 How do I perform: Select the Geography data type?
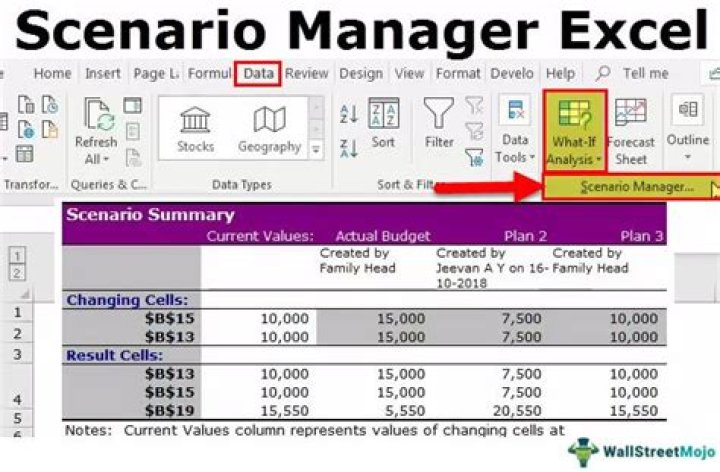click(x=270, y=129)
